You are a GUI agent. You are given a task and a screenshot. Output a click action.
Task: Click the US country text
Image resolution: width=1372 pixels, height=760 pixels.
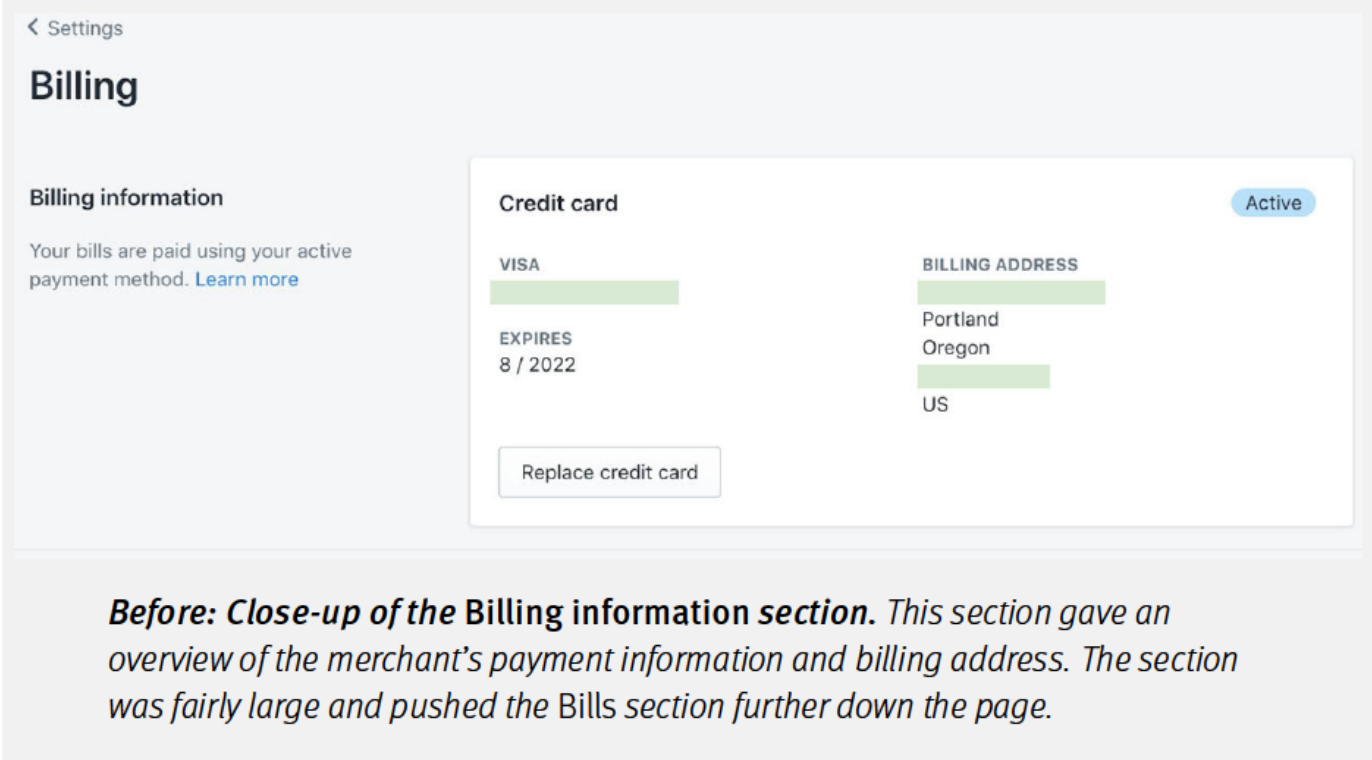click(x=935, y=405)
